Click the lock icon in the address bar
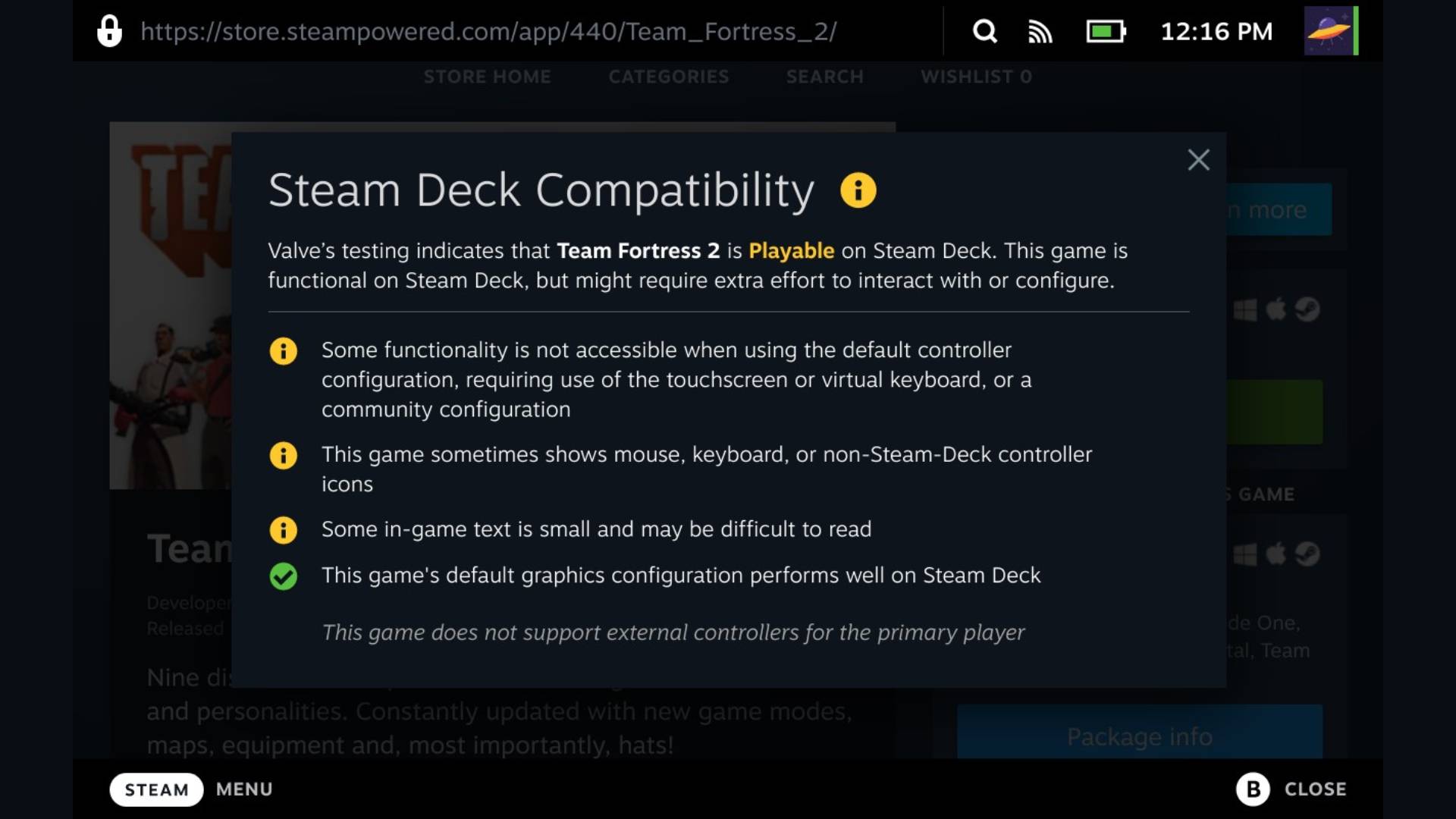The width and height of the screenshot is (1456, 819). click(x=110, y=31)
